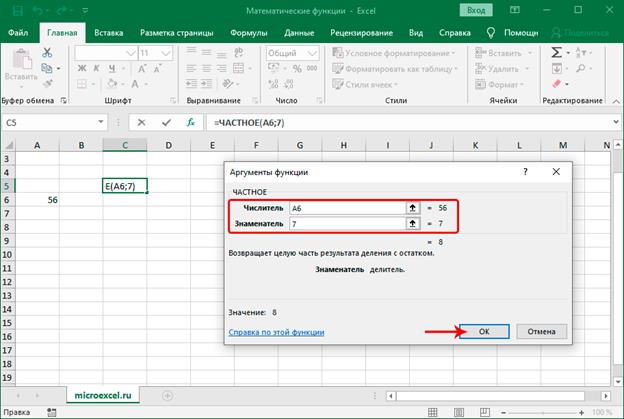Image resolution: width=624 pixels, height=419 pixels.
Task: Switch to the Главная ribbon tab
Action: tap(62, 33)
